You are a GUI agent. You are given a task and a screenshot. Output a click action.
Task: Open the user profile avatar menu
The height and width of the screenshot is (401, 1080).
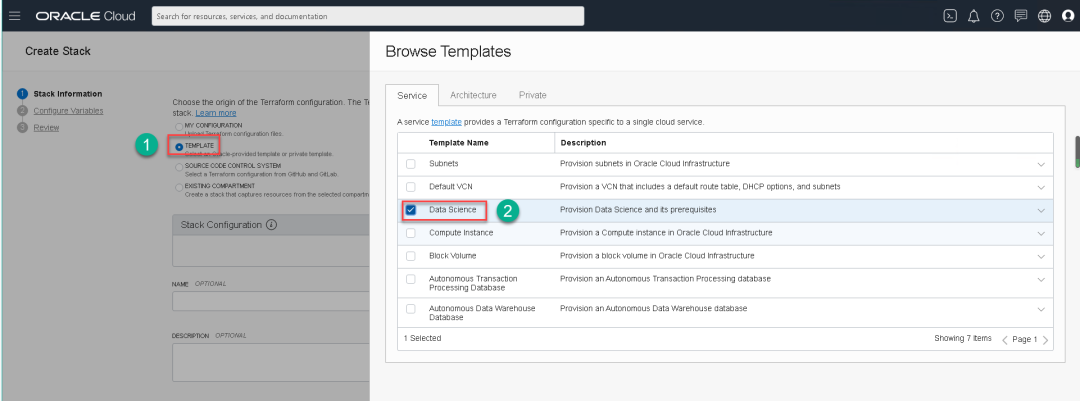click(x=1067, y=16)
